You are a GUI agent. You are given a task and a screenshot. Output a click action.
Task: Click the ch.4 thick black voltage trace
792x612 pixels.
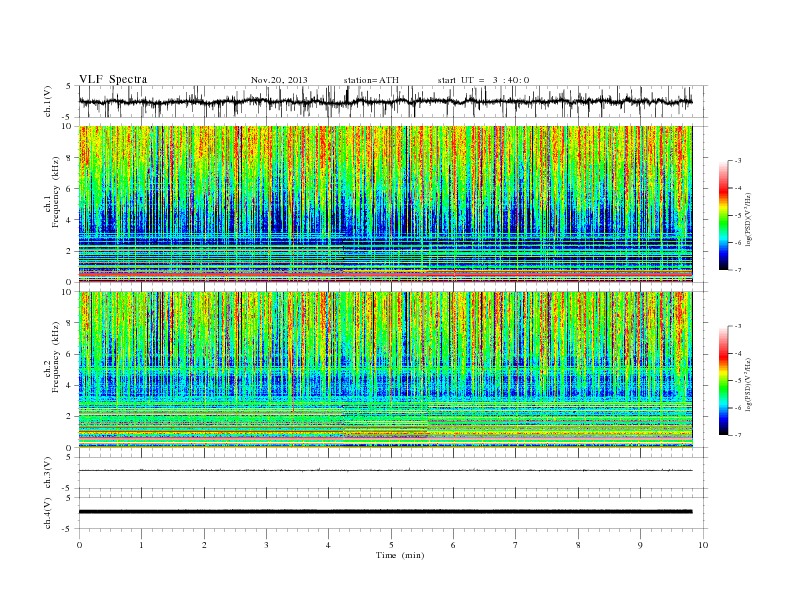385,512
